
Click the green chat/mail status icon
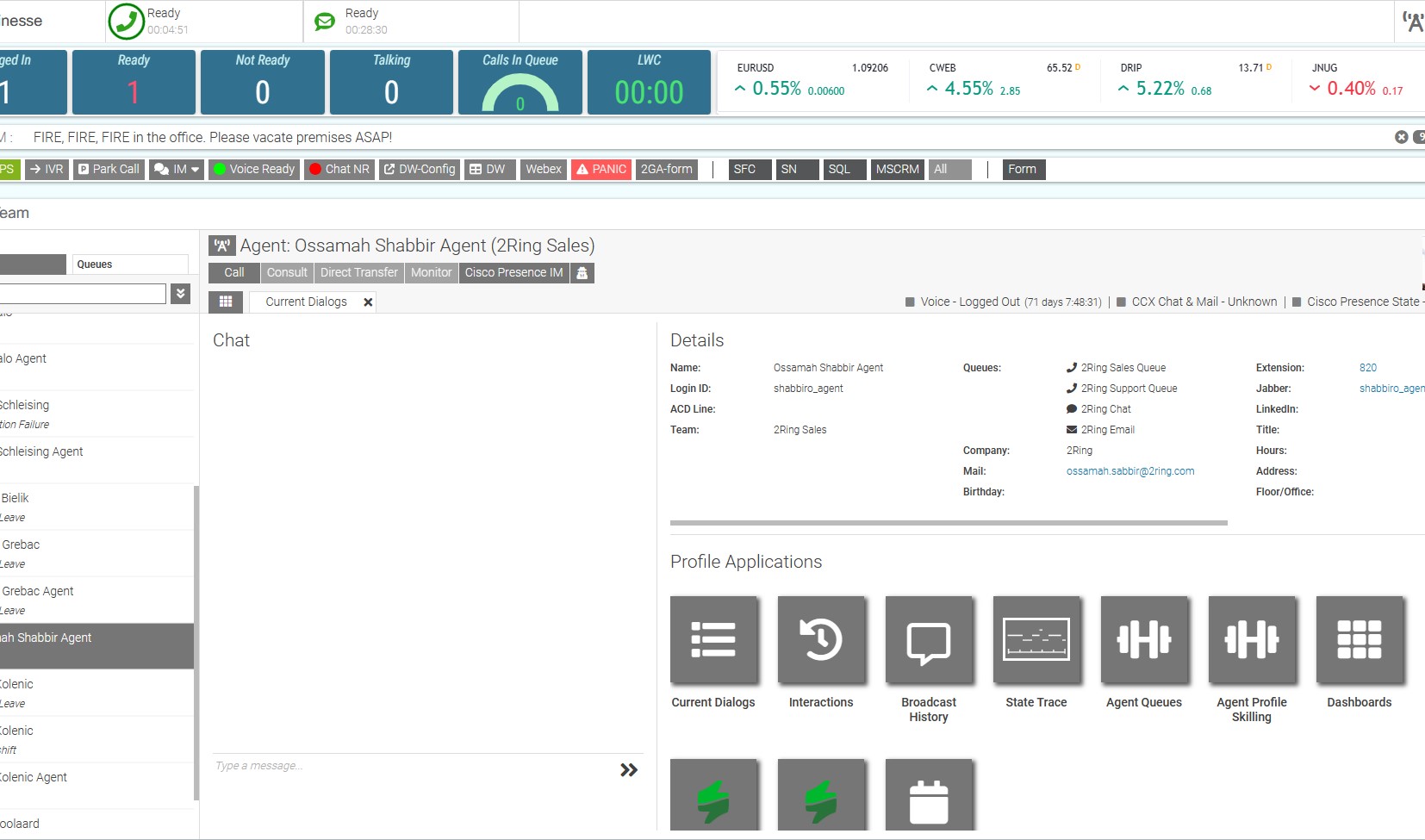(x=325, y=22)
